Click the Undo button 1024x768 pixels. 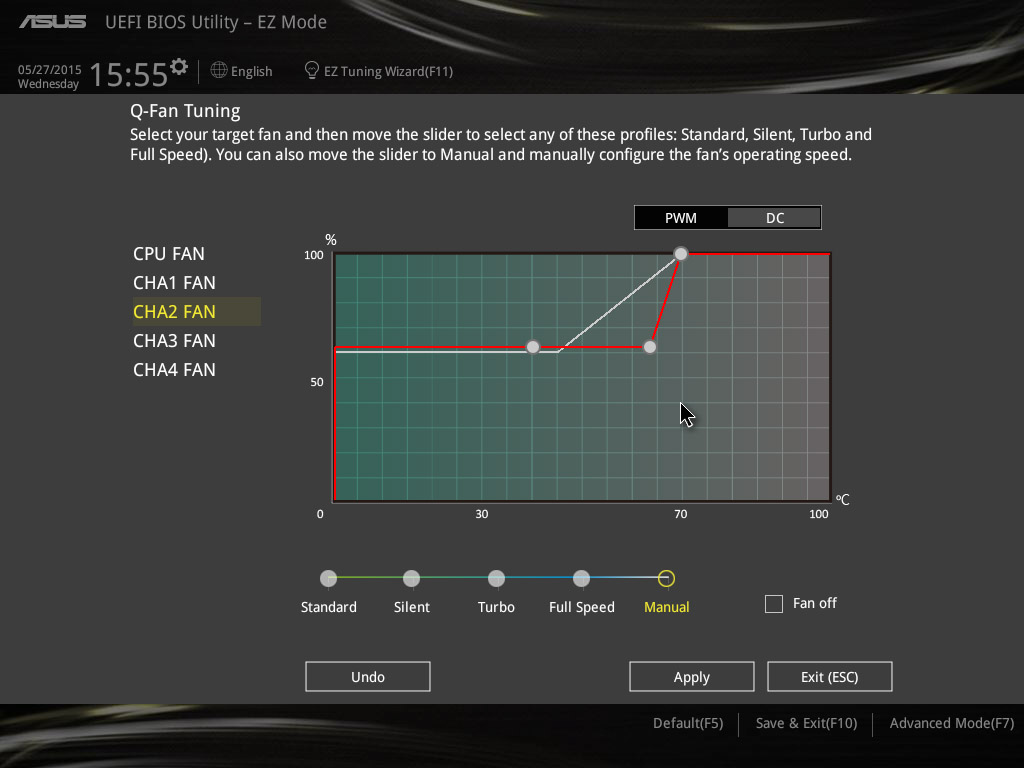(368, 677)
